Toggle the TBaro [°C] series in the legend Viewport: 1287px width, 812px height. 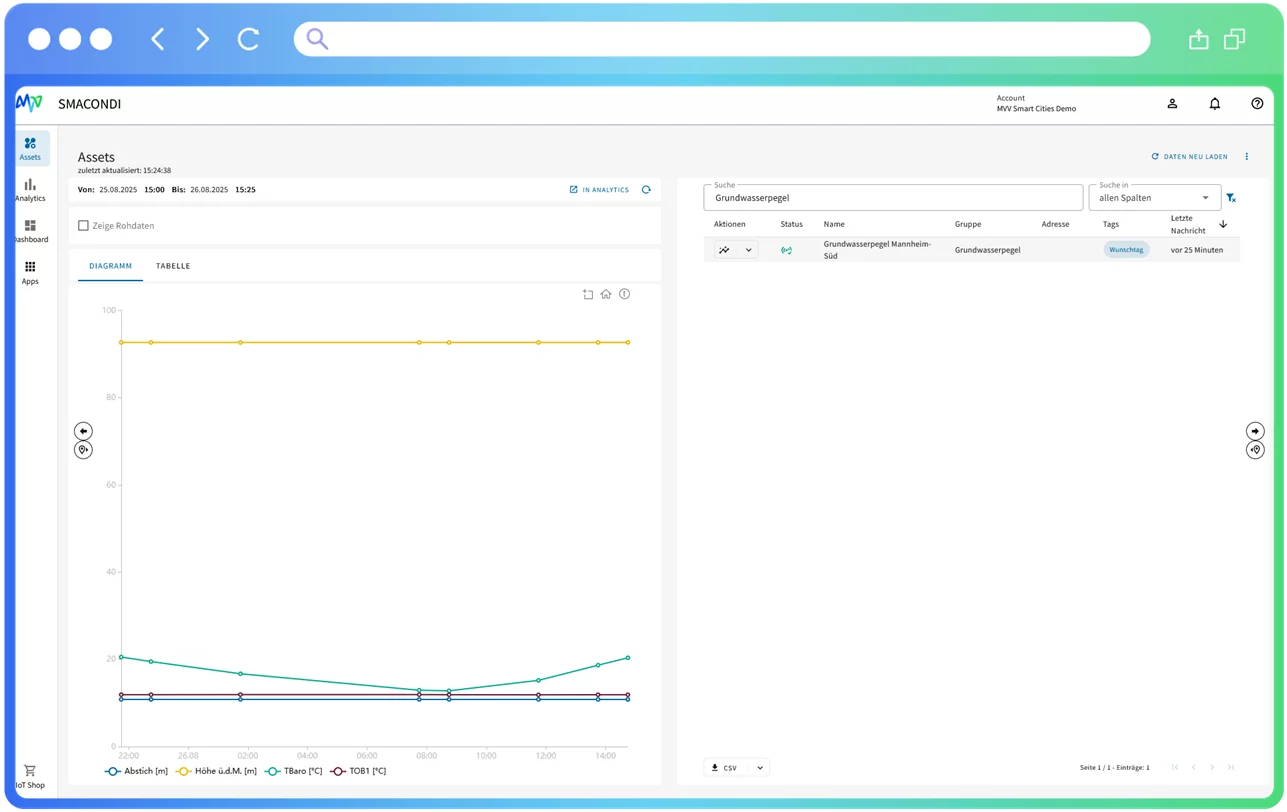coord(293,772)
